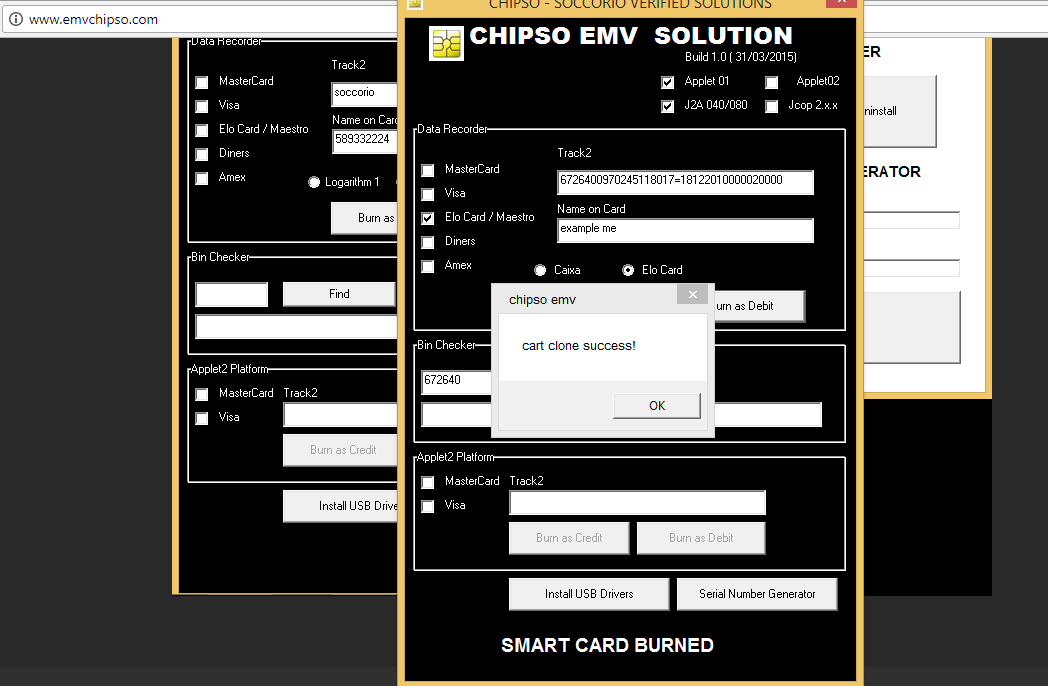Click empty Bin Checker input in back window
Image resolution: width=1048 pixels, height=686 pixels.
(x=231, y=294)
